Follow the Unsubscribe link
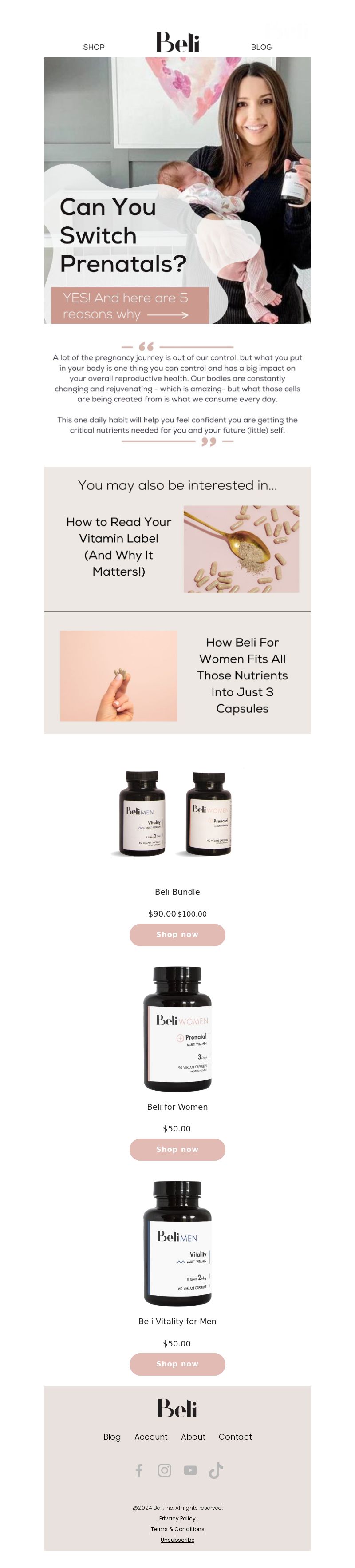 (177, 1540)
